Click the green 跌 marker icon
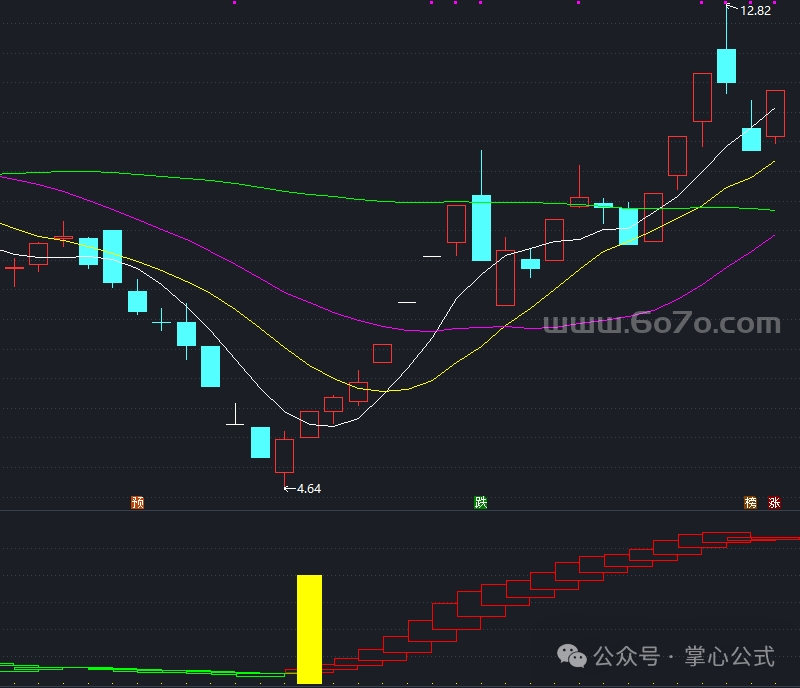Image resolution: width=800 pixels, height=688 pixels. click(x=481, y=503)
